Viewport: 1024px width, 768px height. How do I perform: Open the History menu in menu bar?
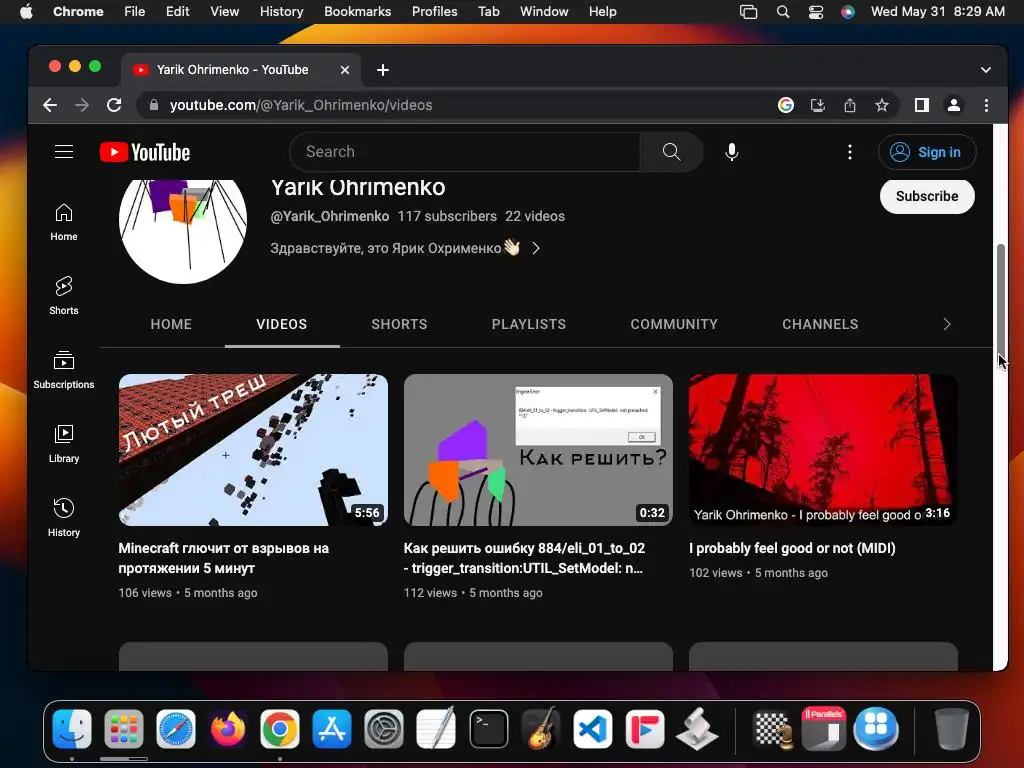pos(281,12)
